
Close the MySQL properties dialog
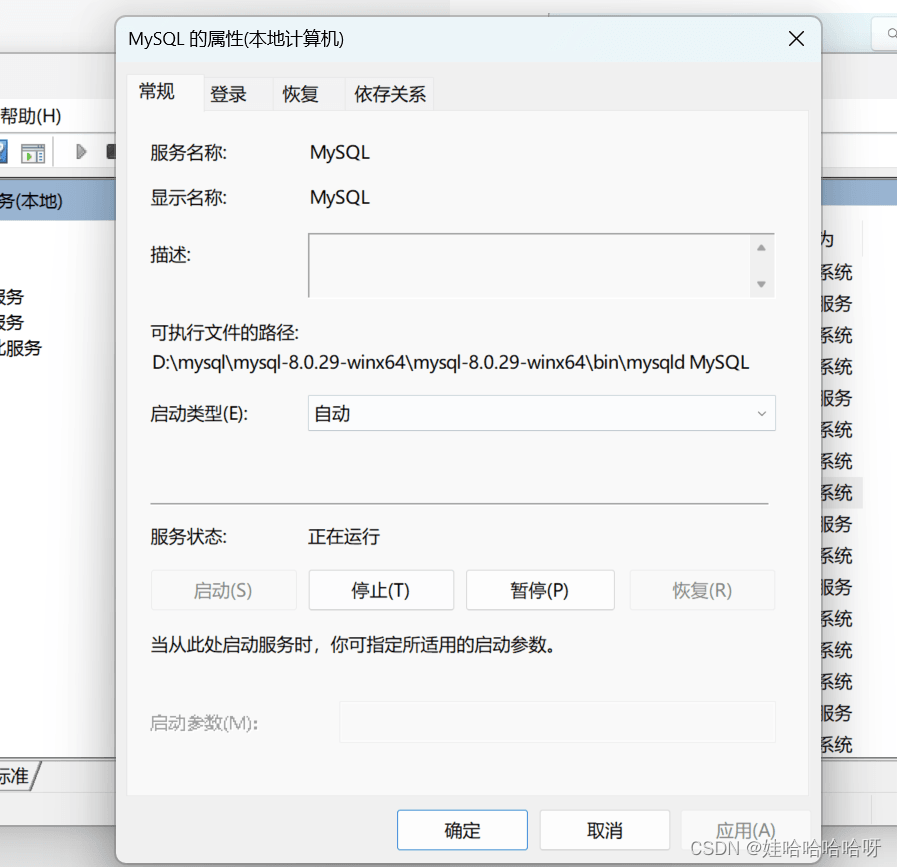(x=796, y=39)
